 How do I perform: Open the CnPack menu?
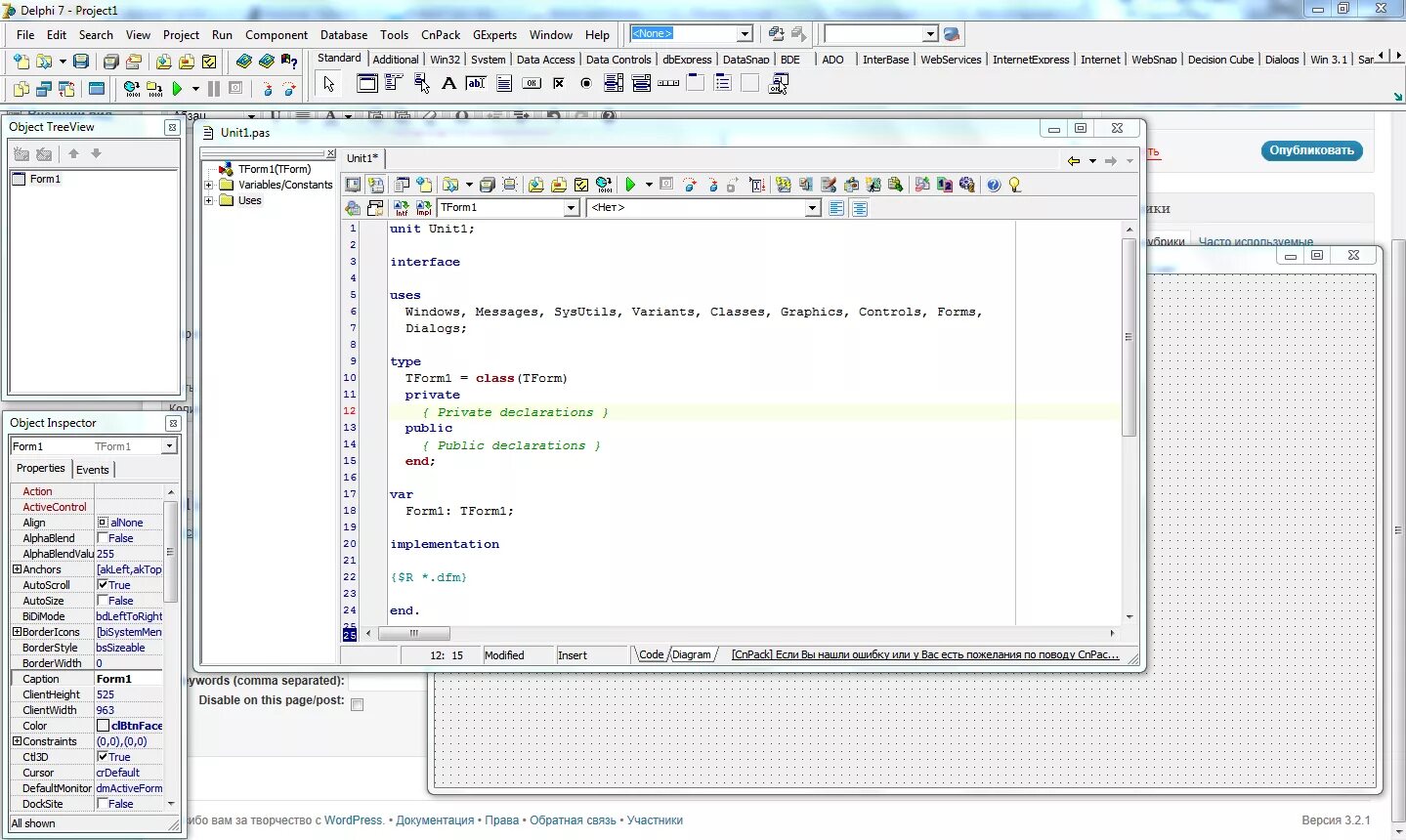441,34
